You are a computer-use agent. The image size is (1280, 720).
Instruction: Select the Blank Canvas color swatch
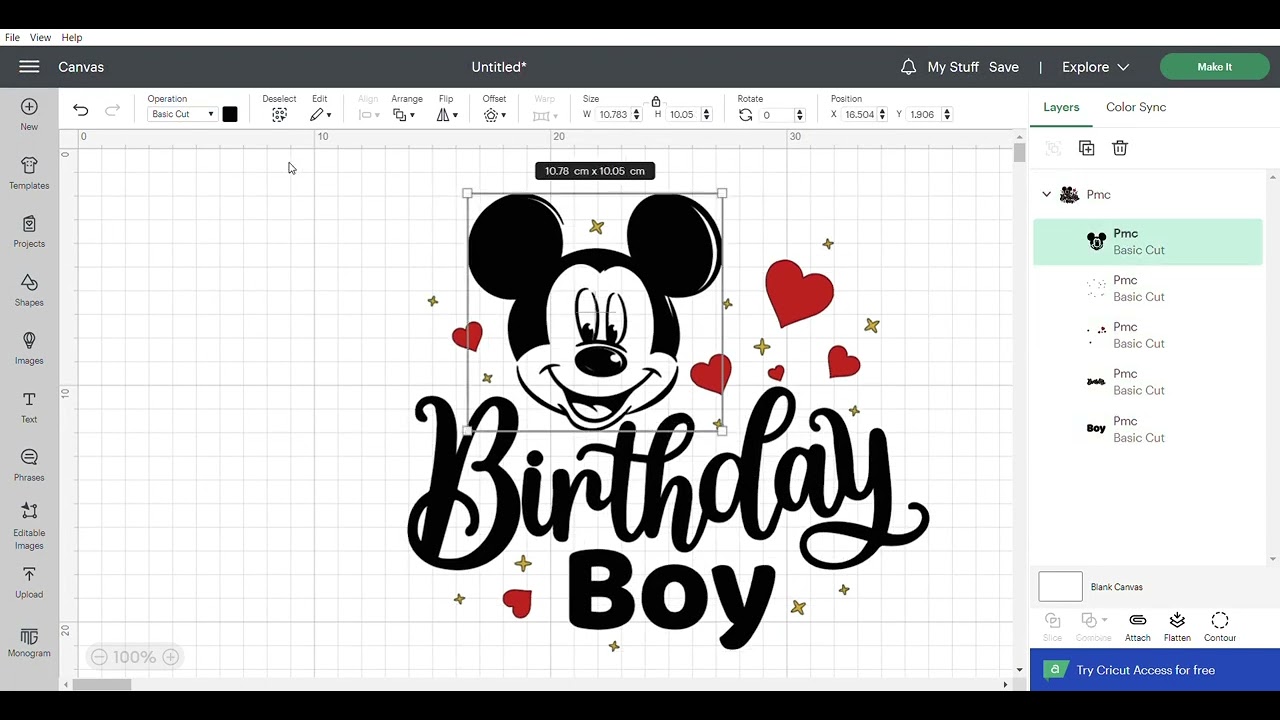tap(1060, 587)
